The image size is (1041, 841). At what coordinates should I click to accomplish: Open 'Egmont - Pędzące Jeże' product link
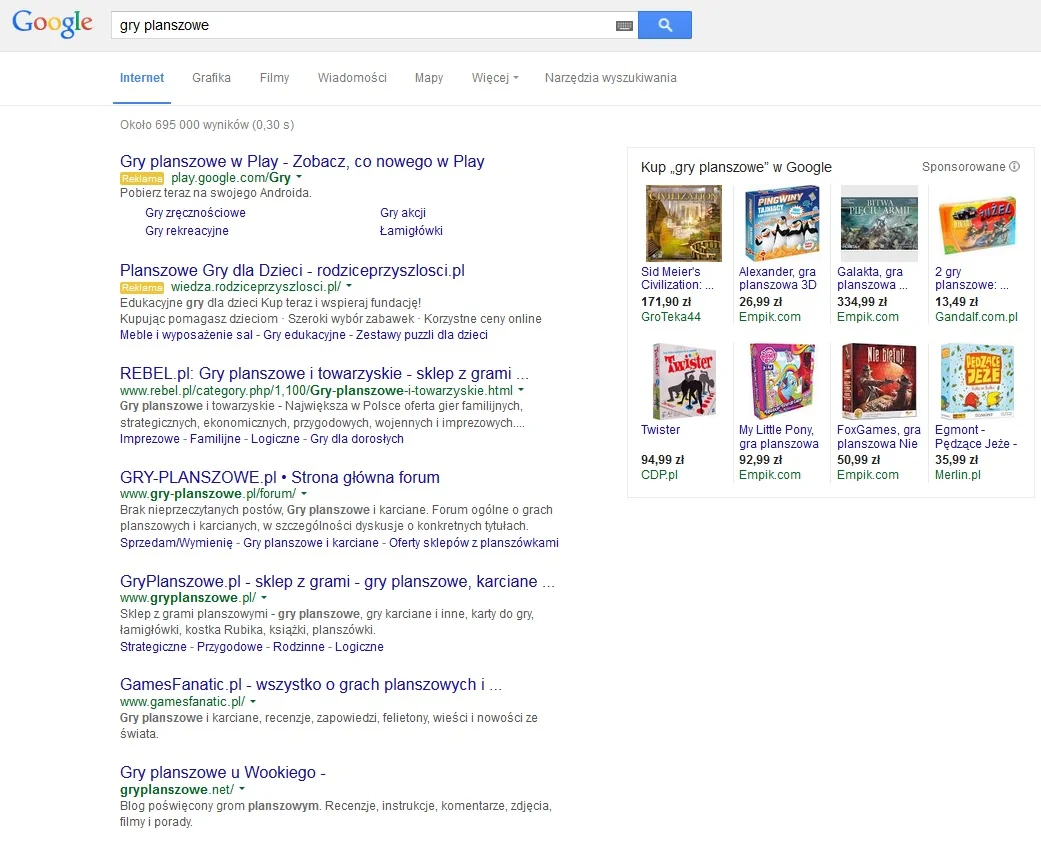coord(976,437)
